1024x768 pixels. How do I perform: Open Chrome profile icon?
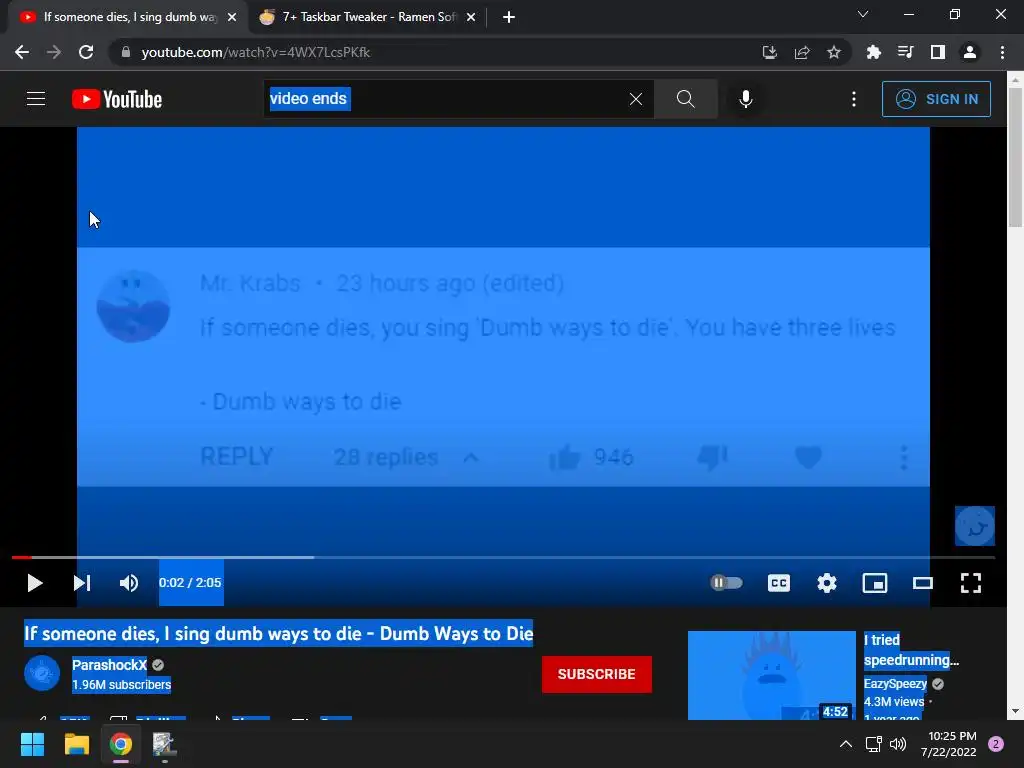pyautogui.click(x=970, y=52)
